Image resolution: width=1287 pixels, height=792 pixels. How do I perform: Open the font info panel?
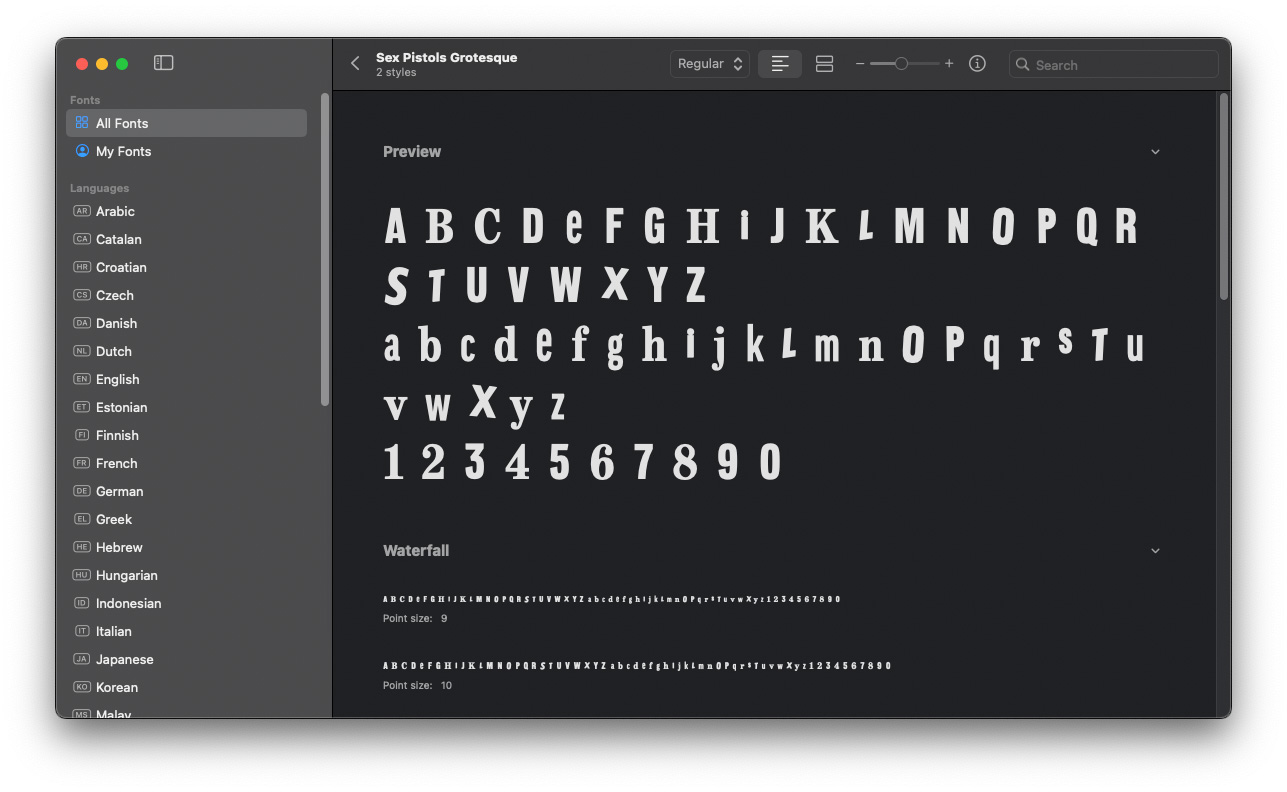pos(977,64)
